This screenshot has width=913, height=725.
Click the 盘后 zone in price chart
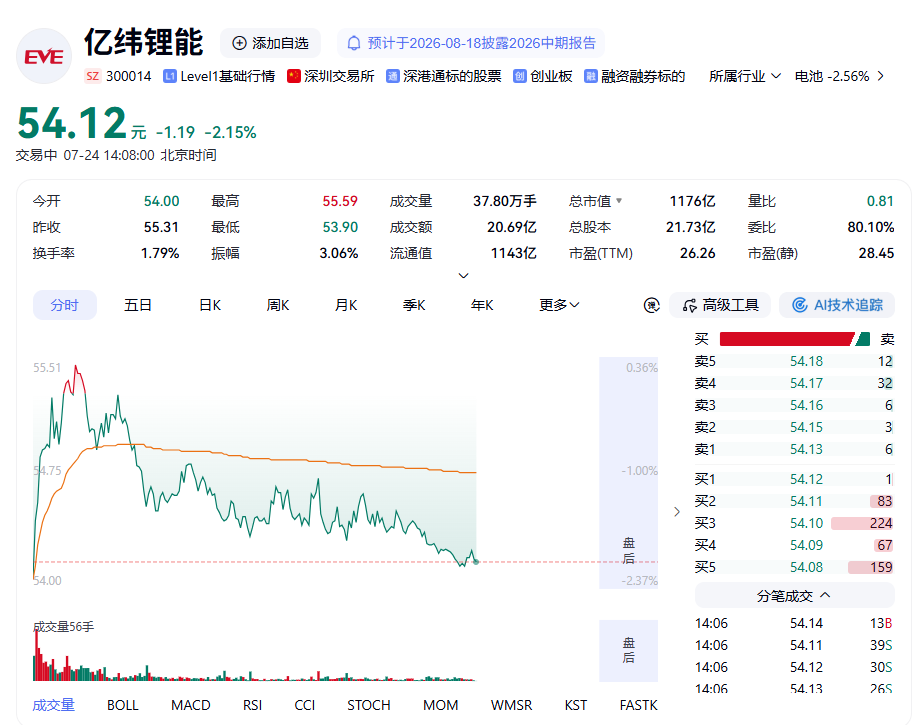point(629,472)
